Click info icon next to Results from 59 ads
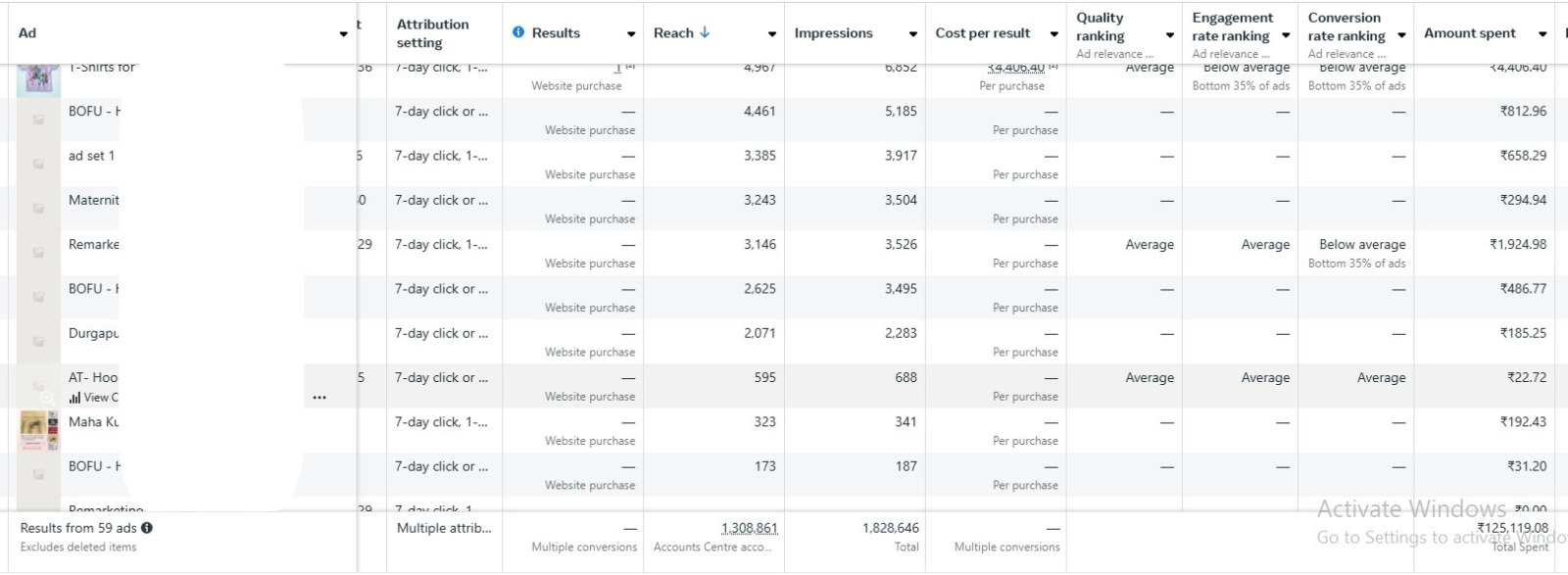The image size is (1568, 575). pos(147,528)
